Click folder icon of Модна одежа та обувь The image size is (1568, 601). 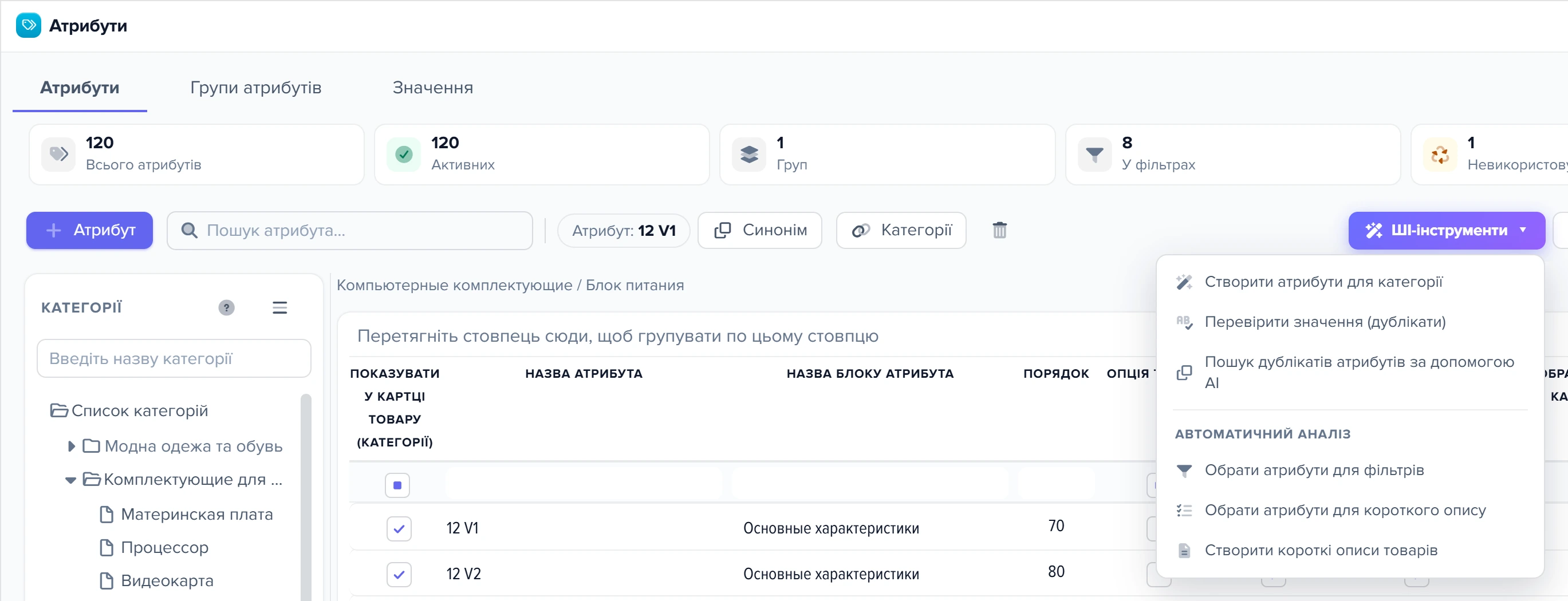(x=91, y=446)
